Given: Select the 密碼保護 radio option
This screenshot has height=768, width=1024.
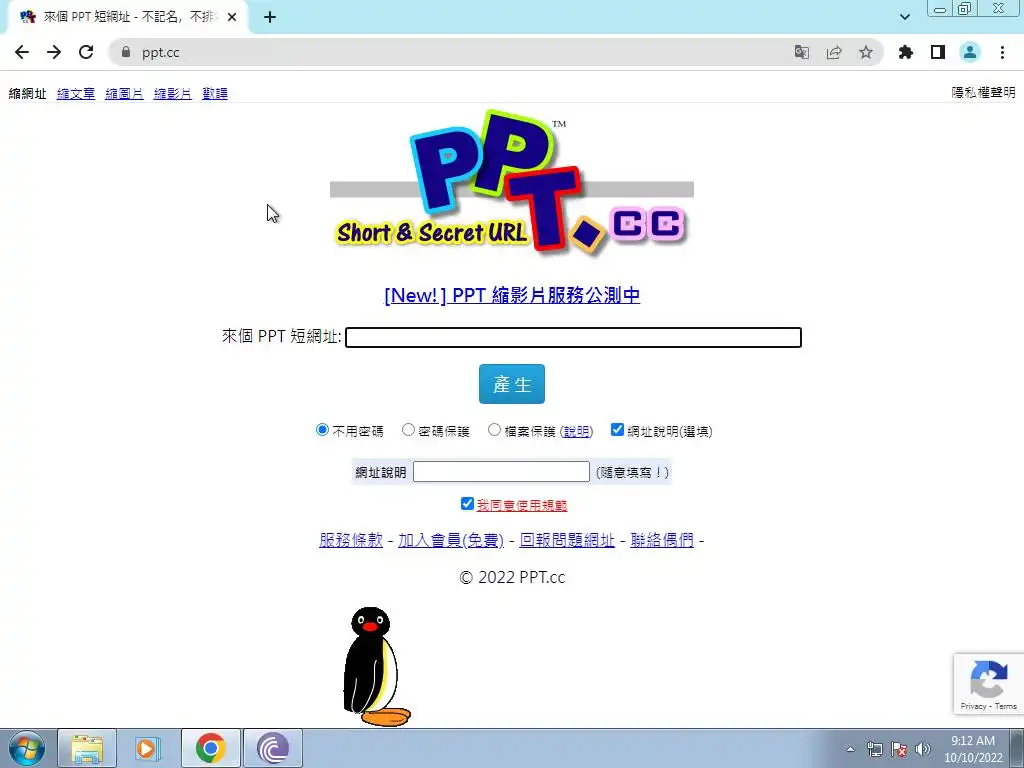Looking at the screenshot, I should [408, 430].
